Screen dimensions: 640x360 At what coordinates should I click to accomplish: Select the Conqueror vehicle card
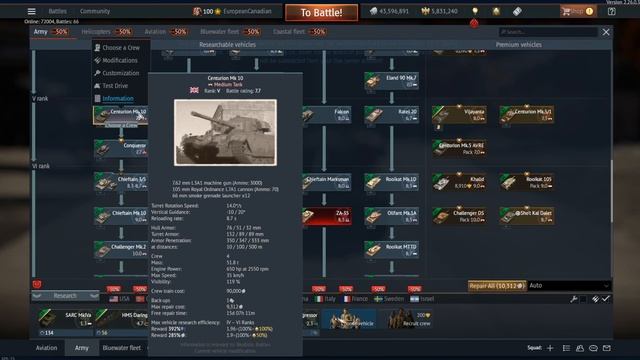[x=121, y=149]
